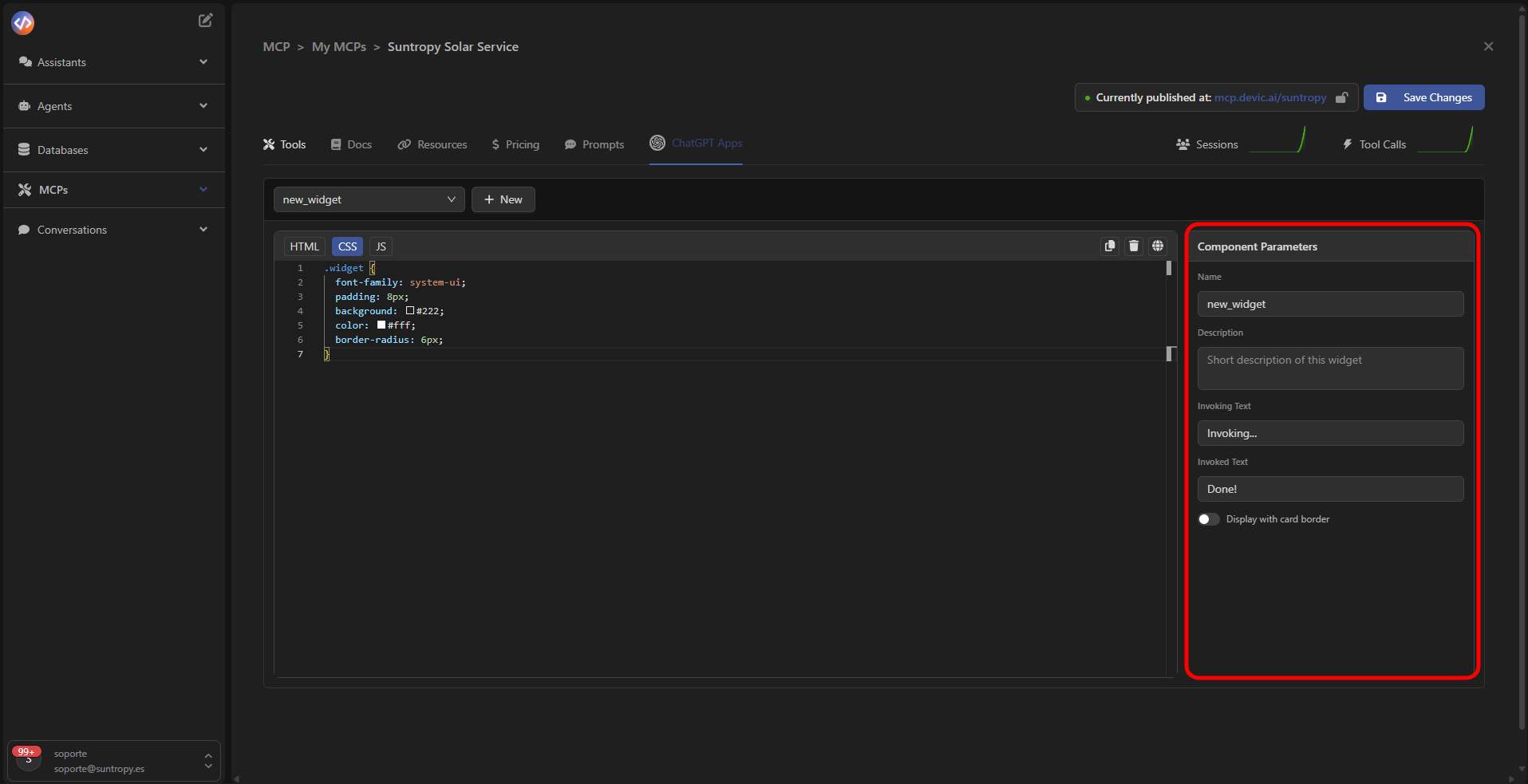
Task: Click the new chat edit icon
Action: coord(205,21)
